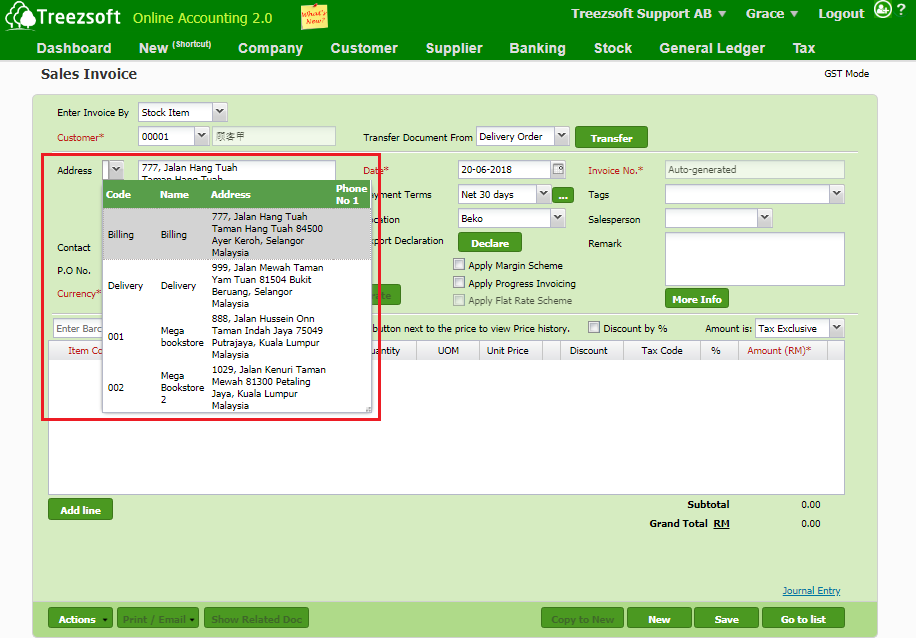Open the What's New sticky note
Screen dimensions: 916x638
314,16
